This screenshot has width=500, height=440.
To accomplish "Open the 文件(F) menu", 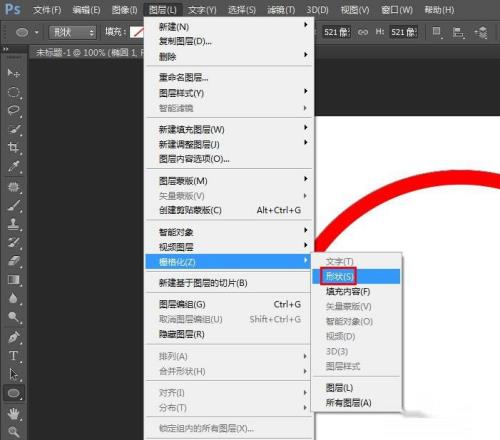I will (47, 10).
